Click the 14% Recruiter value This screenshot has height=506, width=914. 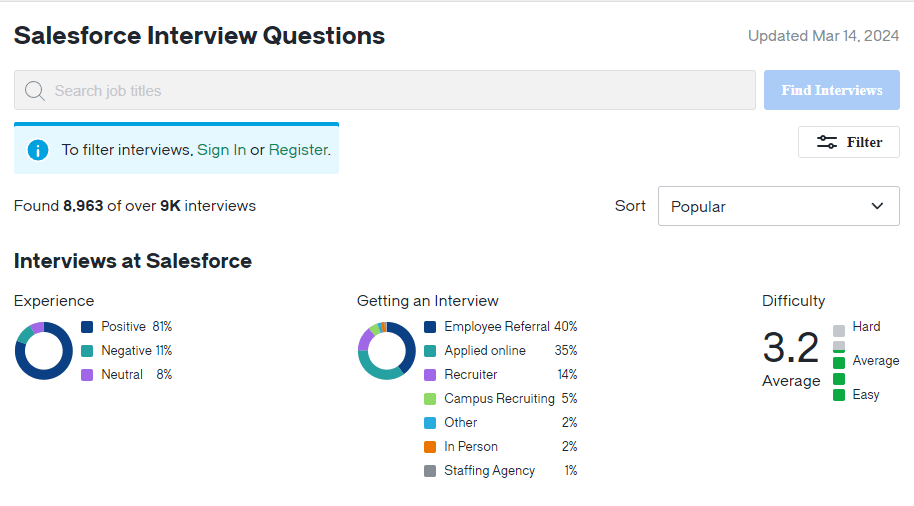pos(567,374)
